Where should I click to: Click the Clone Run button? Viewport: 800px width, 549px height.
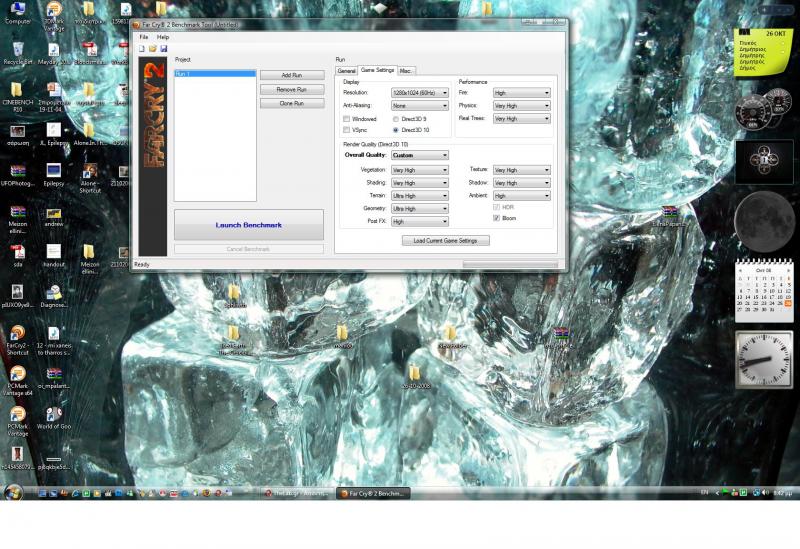point(292,104)
